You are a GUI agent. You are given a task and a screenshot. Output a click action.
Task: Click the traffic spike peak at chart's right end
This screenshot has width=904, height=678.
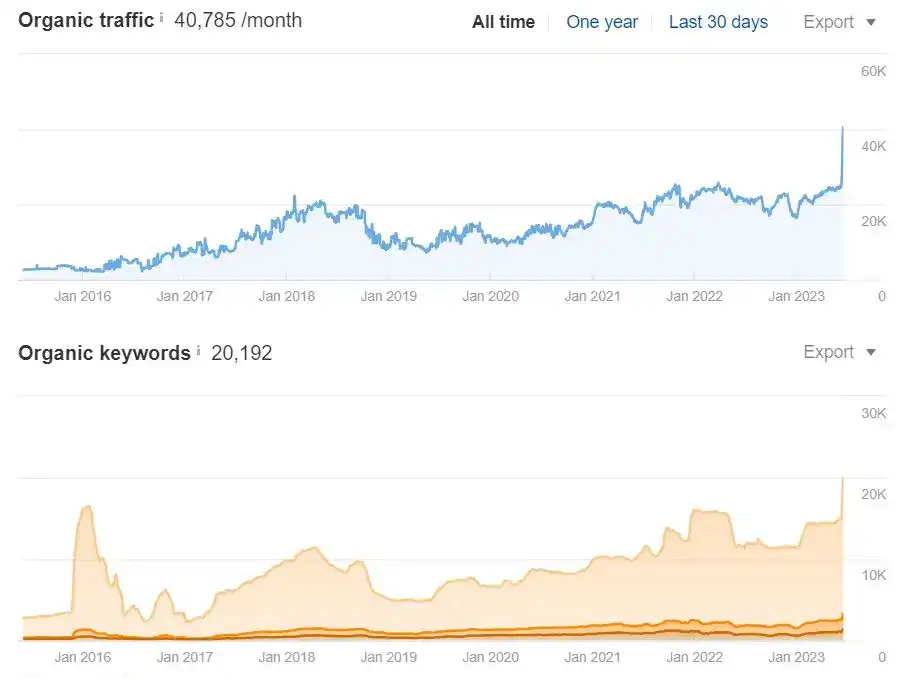(842, 129)
